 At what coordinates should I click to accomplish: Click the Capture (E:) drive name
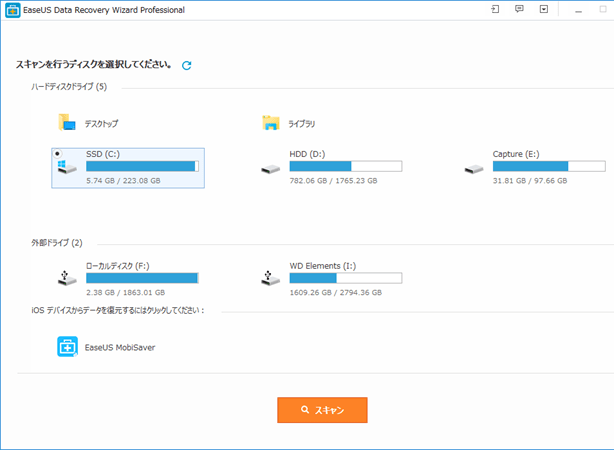(516, 154)
